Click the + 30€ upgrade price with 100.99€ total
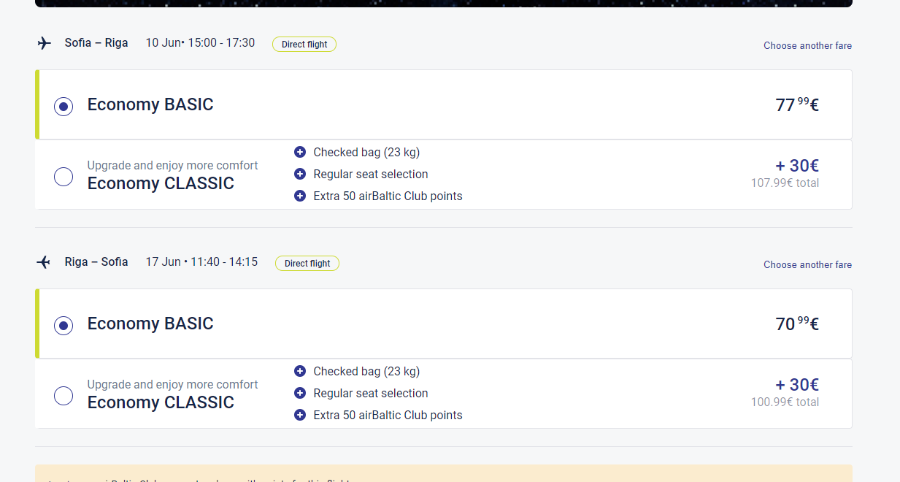 [x=797, y=385]
